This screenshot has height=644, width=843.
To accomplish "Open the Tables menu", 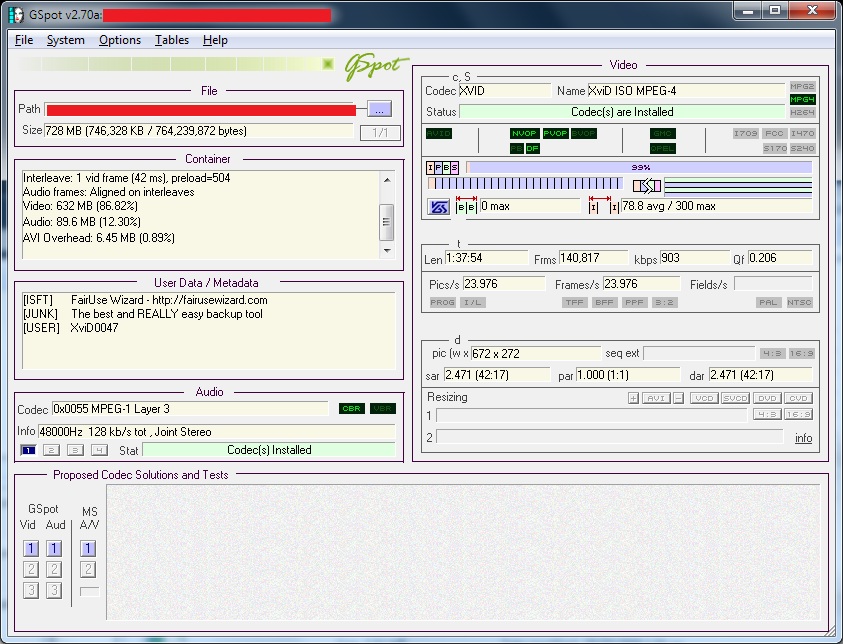I will tap(172, 40).
